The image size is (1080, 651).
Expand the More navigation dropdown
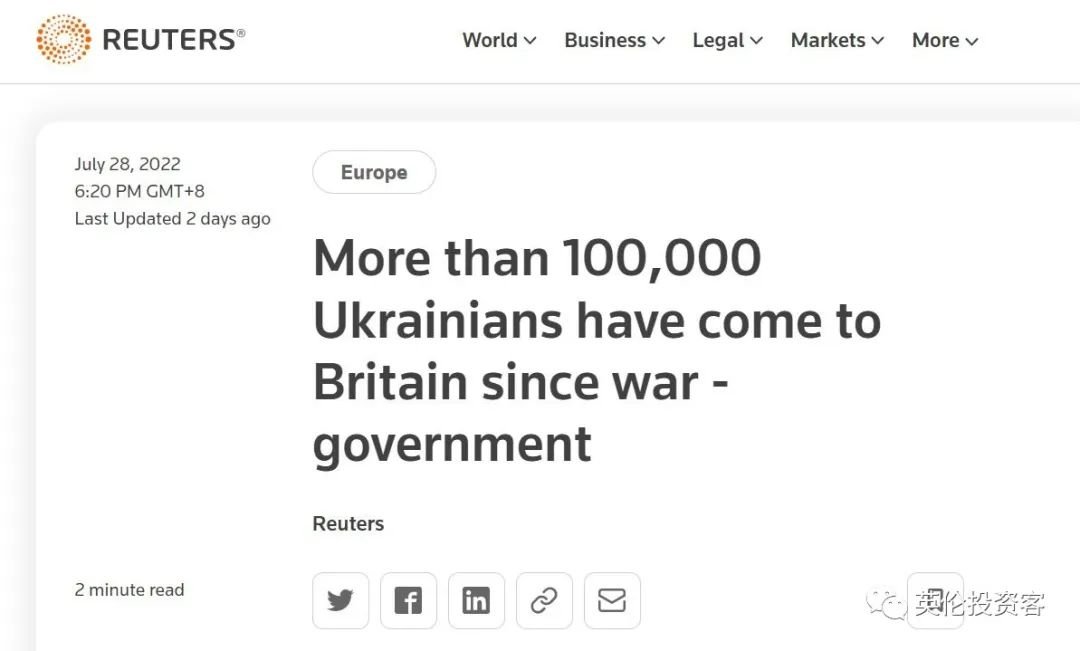(x=945, y=40)
